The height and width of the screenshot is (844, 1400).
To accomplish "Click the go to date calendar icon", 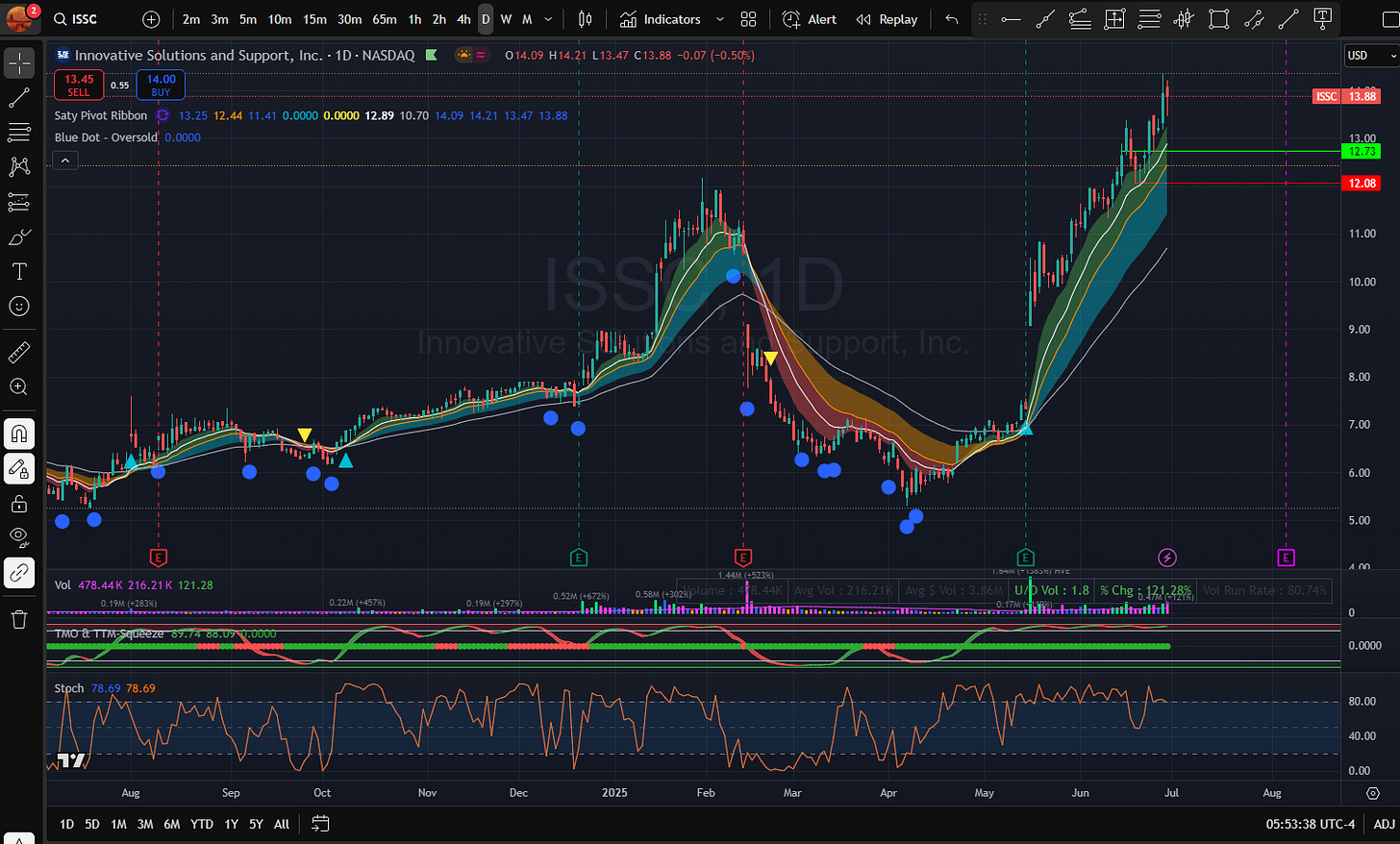I will coord(320,824).
